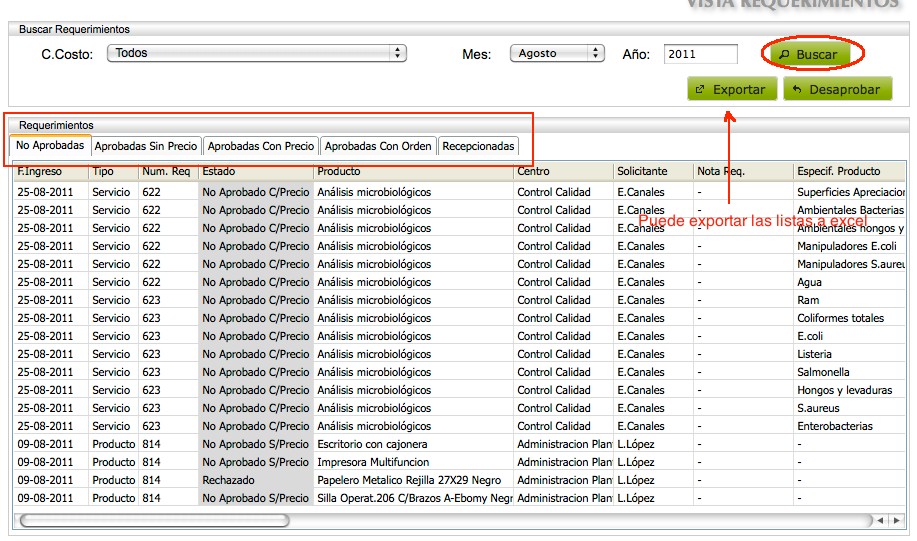Screen dimensions: 917x541
Task: Select the No Aprobadas tab
Action: [50, 146]
